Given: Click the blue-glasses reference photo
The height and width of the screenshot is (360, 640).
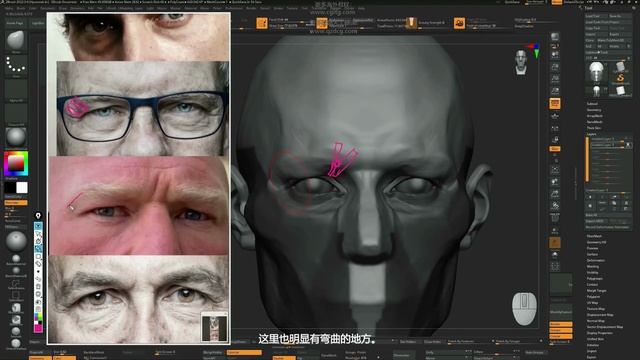Looking at the screenshot, I should 142,109.
